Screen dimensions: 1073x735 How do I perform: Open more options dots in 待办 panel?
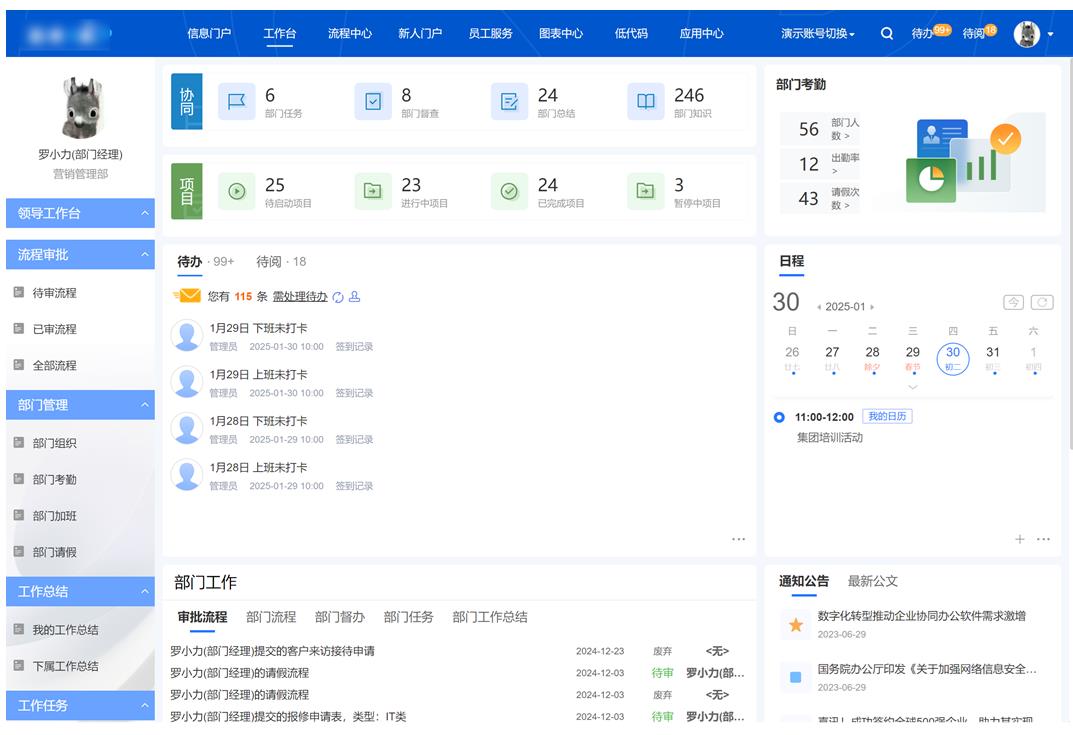tap(738, 539)
